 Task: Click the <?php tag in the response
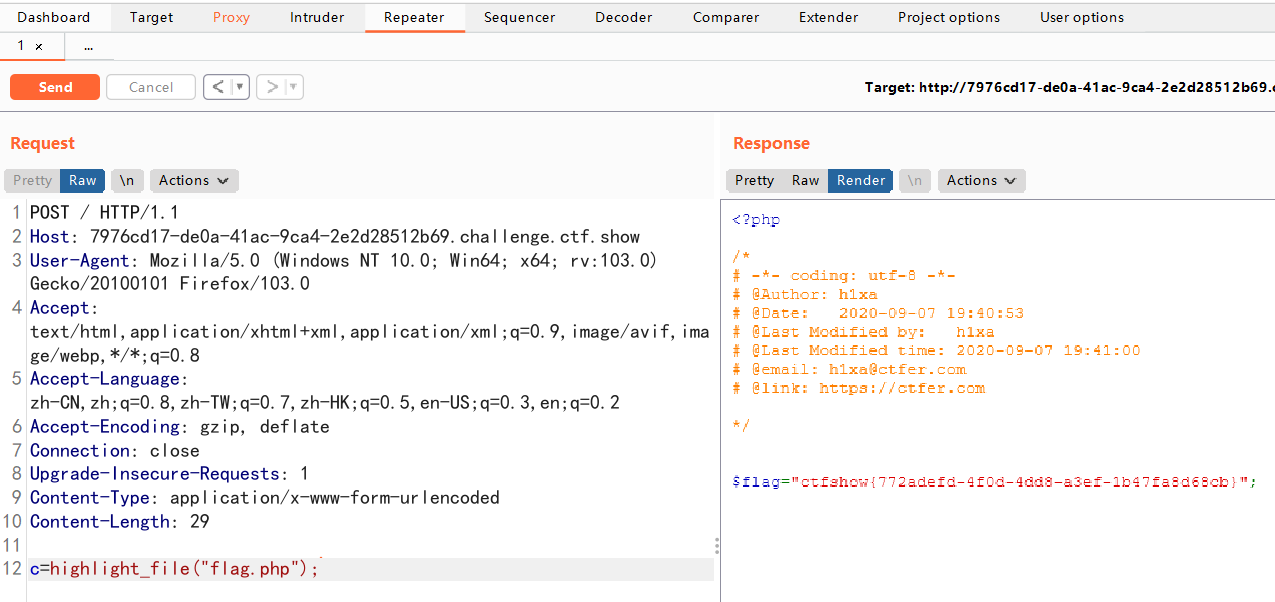pyautogui.click(x=756, y=220)
